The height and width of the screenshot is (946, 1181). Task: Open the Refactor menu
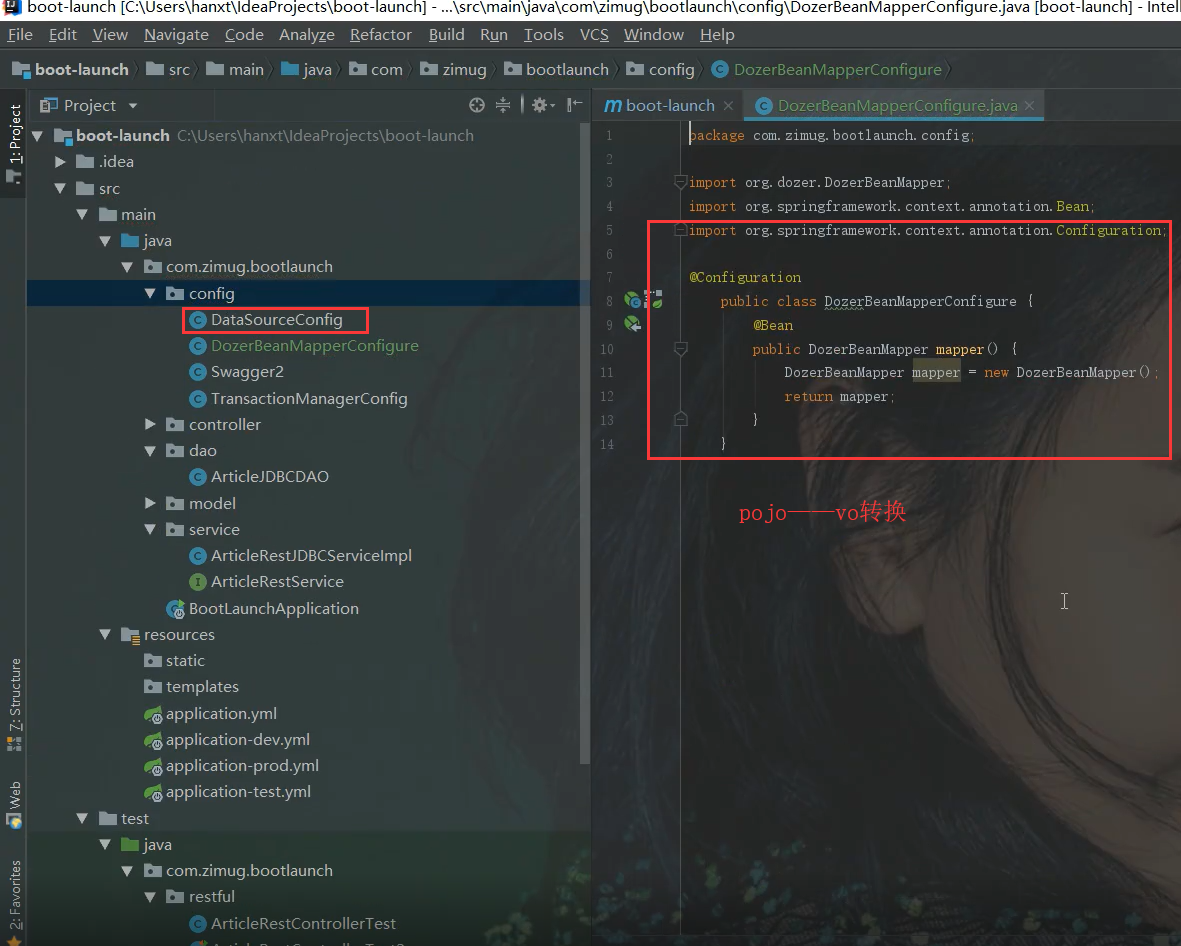click(380, 35)
